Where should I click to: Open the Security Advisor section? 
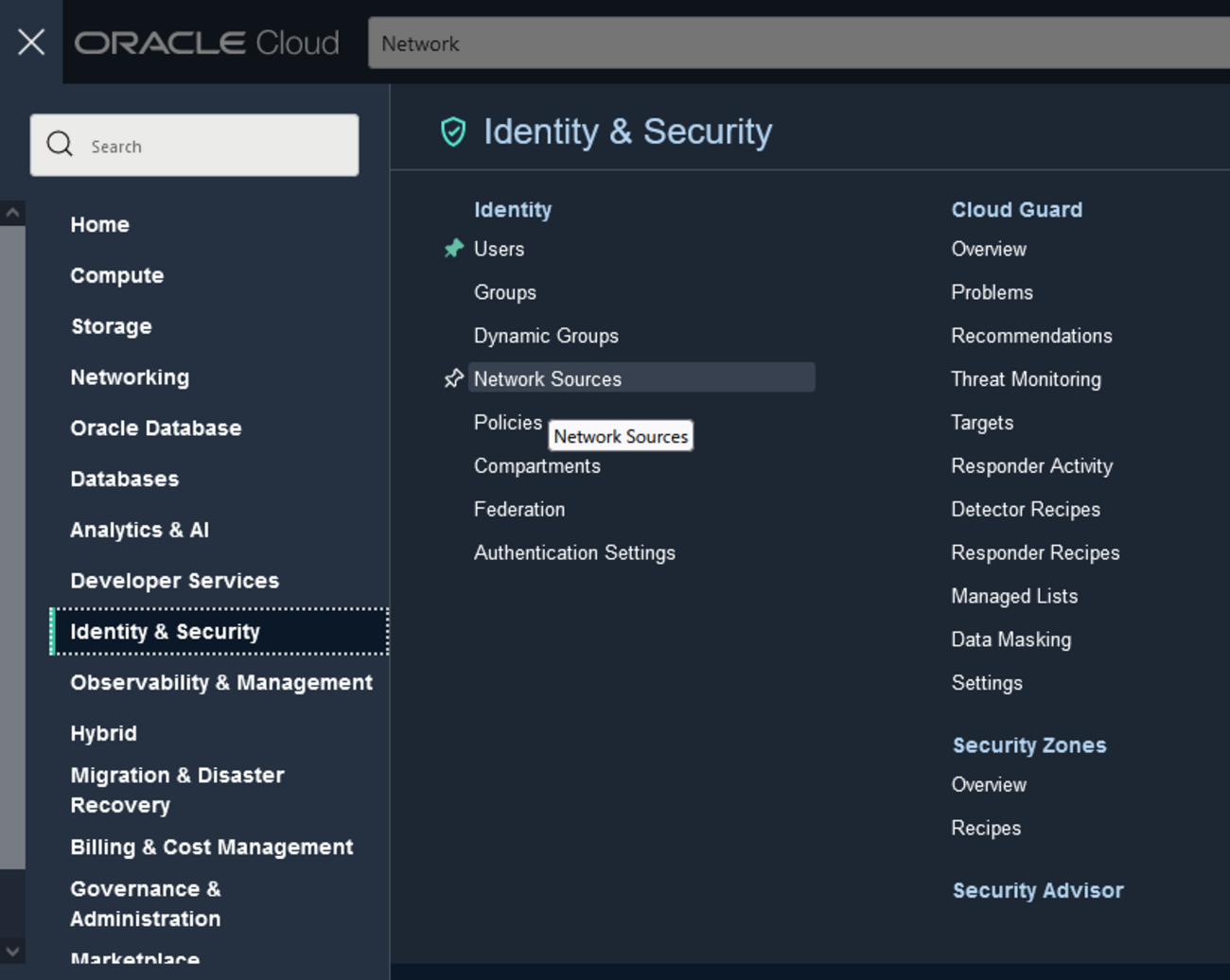tap(1037, 891)
